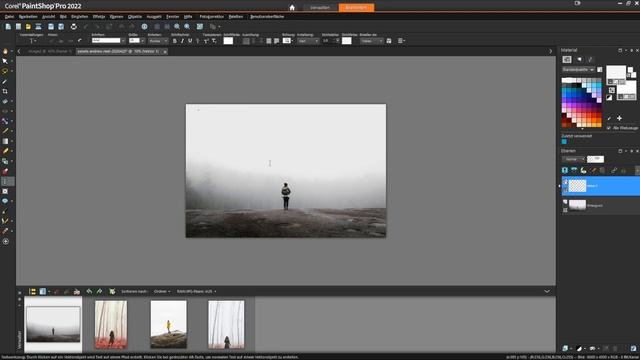Switch to the first inactive document tab

coord(50,51)
